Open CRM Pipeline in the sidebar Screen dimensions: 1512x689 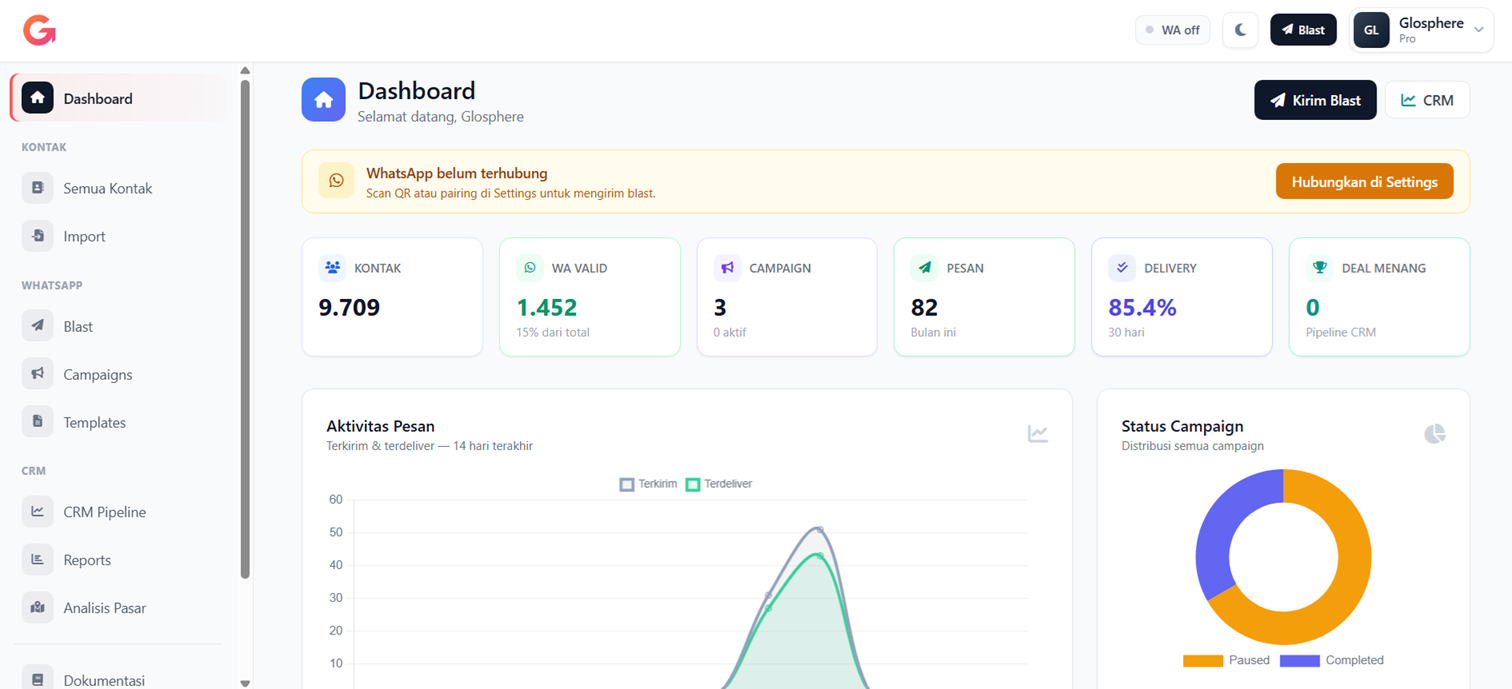pos(118,512)
